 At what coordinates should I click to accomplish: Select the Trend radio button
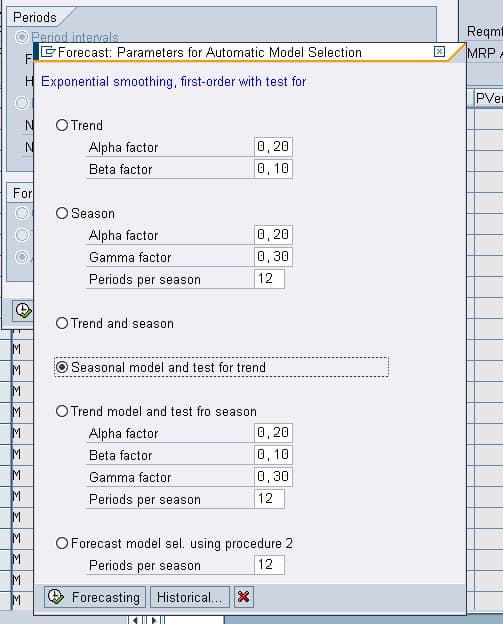62,125
